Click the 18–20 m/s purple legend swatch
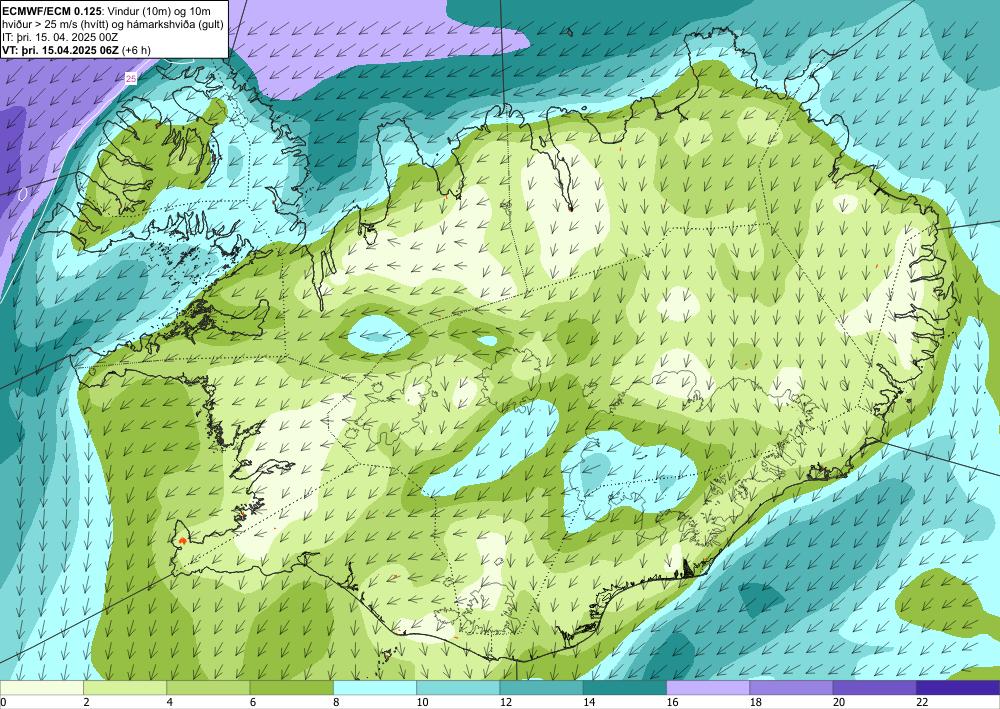The width and height of the screenshot is (1000, 709). tap(791, 687)
